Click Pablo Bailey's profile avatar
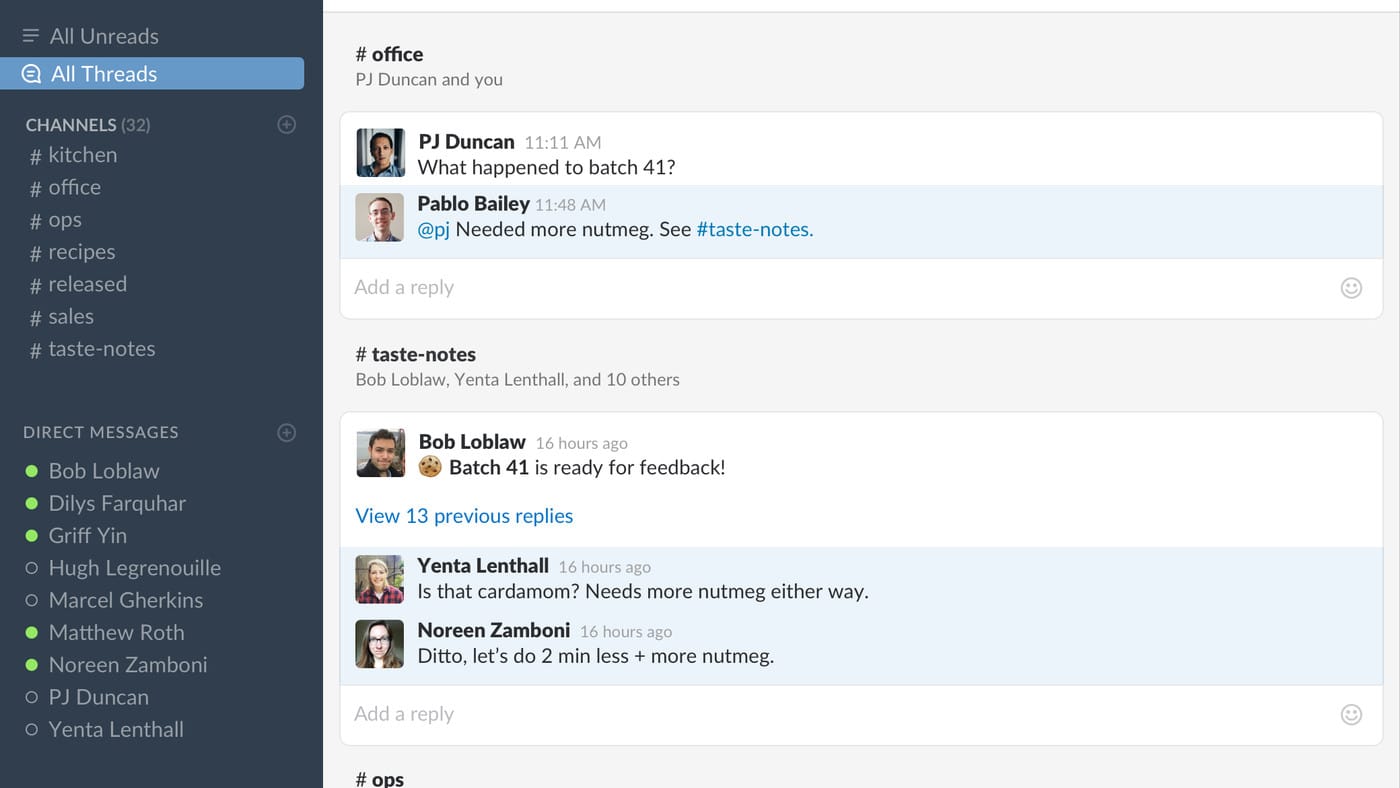Viewport: 1400px width, 788px height. pos(380,217)
